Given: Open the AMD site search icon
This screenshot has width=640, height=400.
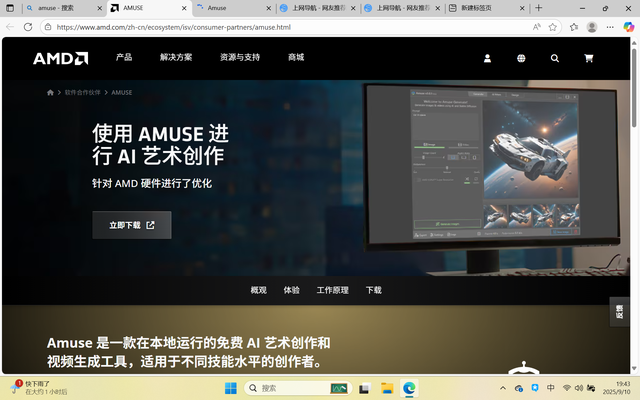Looking at the screenshot, I should pyautogui.click(x=555, y=58).
